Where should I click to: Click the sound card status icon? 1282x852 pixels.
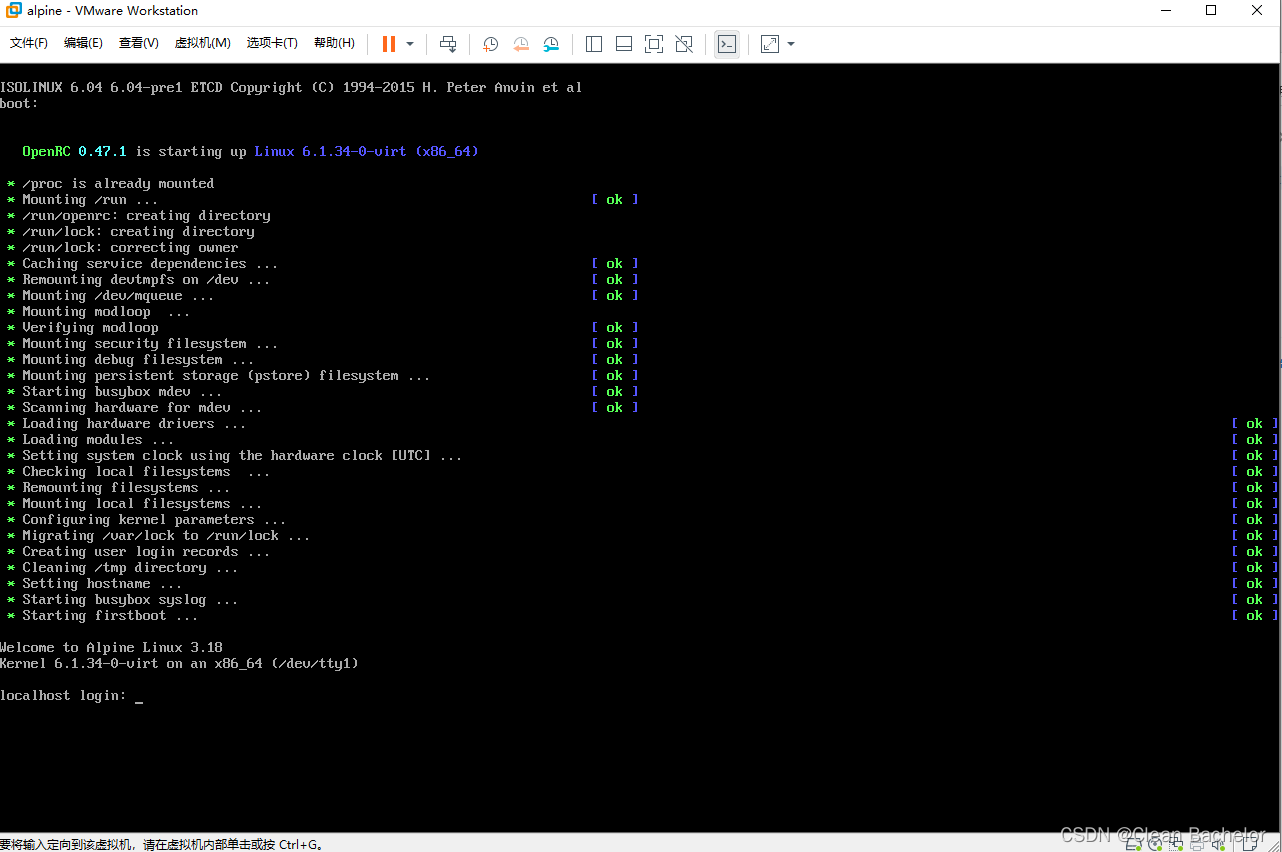[1218, 845]
